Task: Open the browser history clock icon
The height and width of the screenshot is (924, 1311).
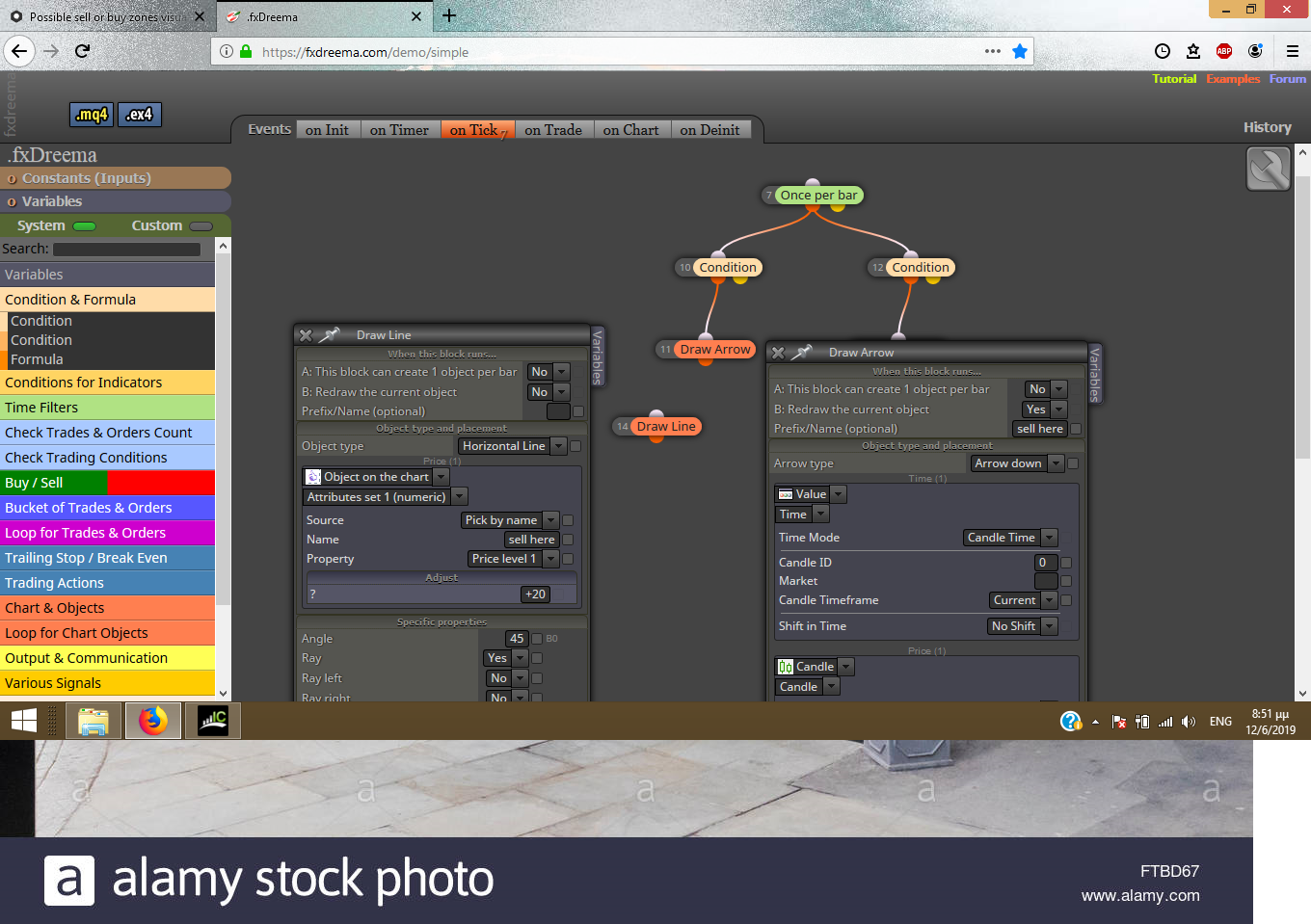Action: click(x=1163, y=51)
